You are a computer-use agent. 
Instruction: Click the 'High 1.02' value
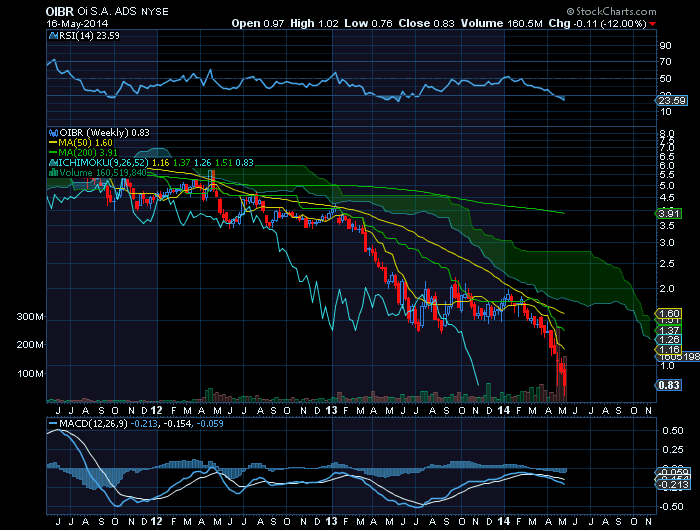(x=314, y=23)
